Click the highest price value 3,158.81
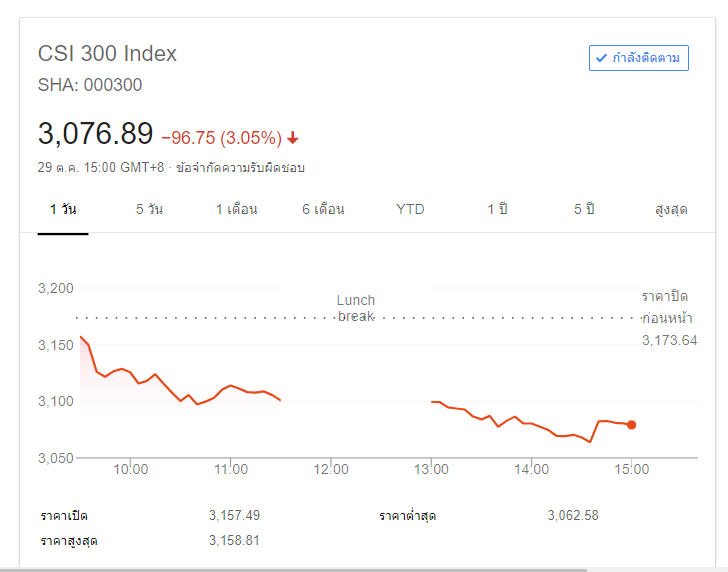 [x=234, y=540]
